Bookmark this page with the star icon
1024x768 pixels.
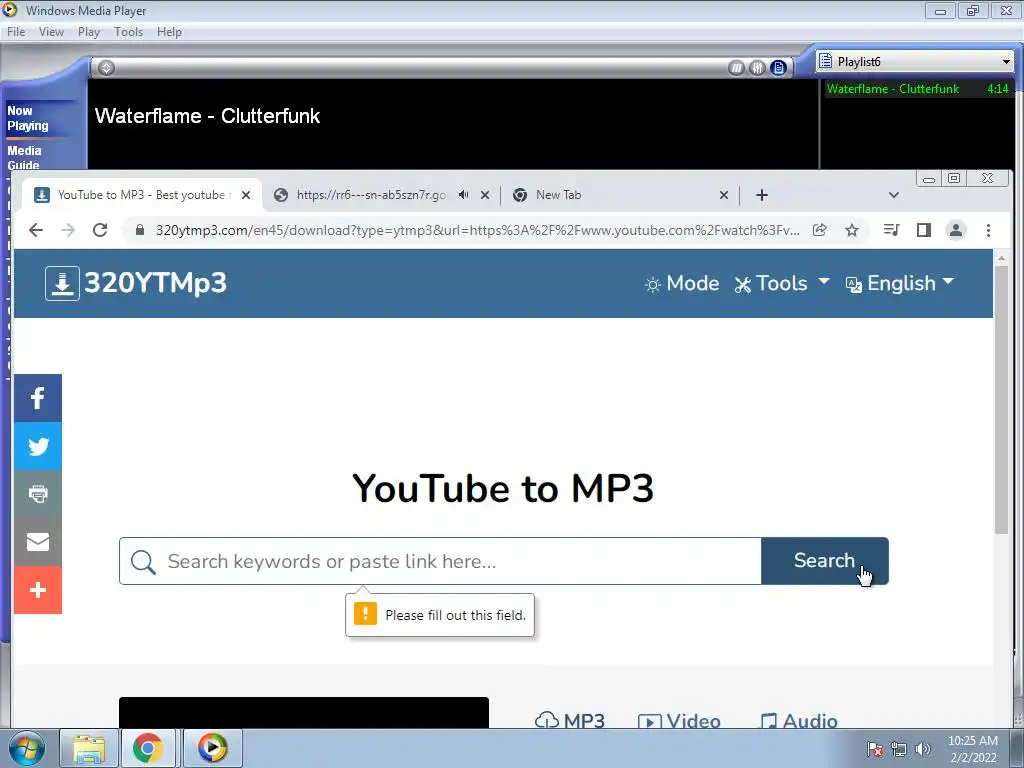pyautogui.click(x=852, y=230)
